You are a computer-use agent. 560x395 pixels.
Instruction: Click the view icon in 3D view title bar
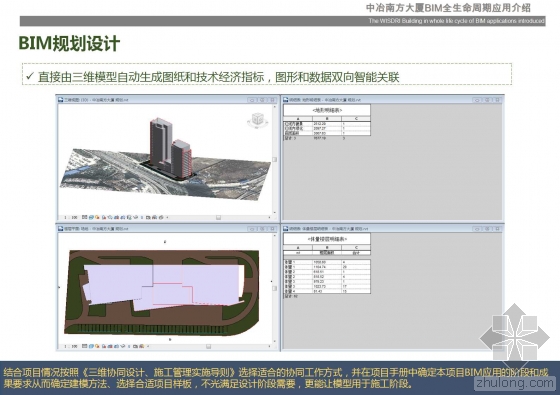coord(61,100)
